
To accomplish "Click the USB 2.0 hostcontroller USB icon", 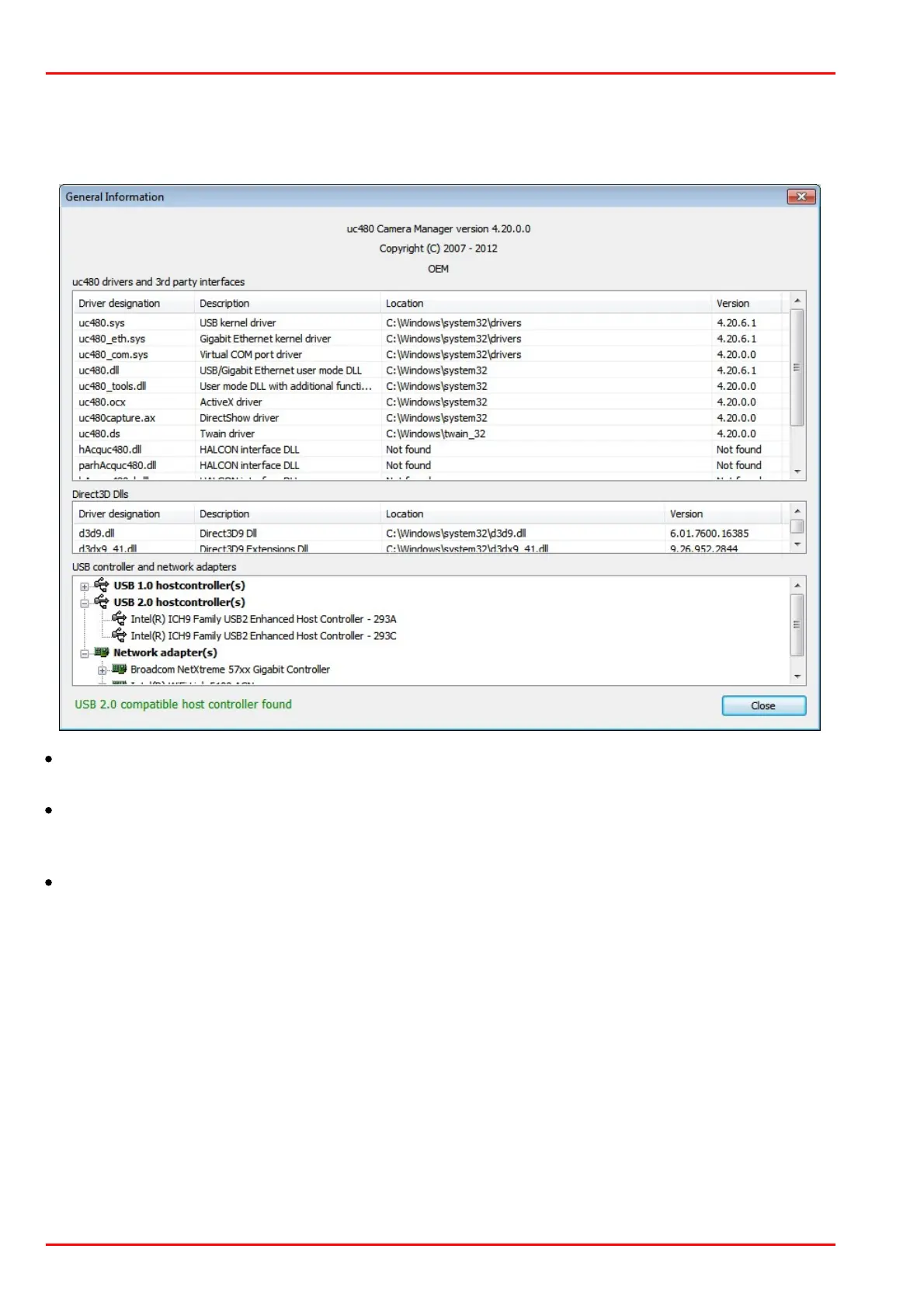I will (102, 601).
